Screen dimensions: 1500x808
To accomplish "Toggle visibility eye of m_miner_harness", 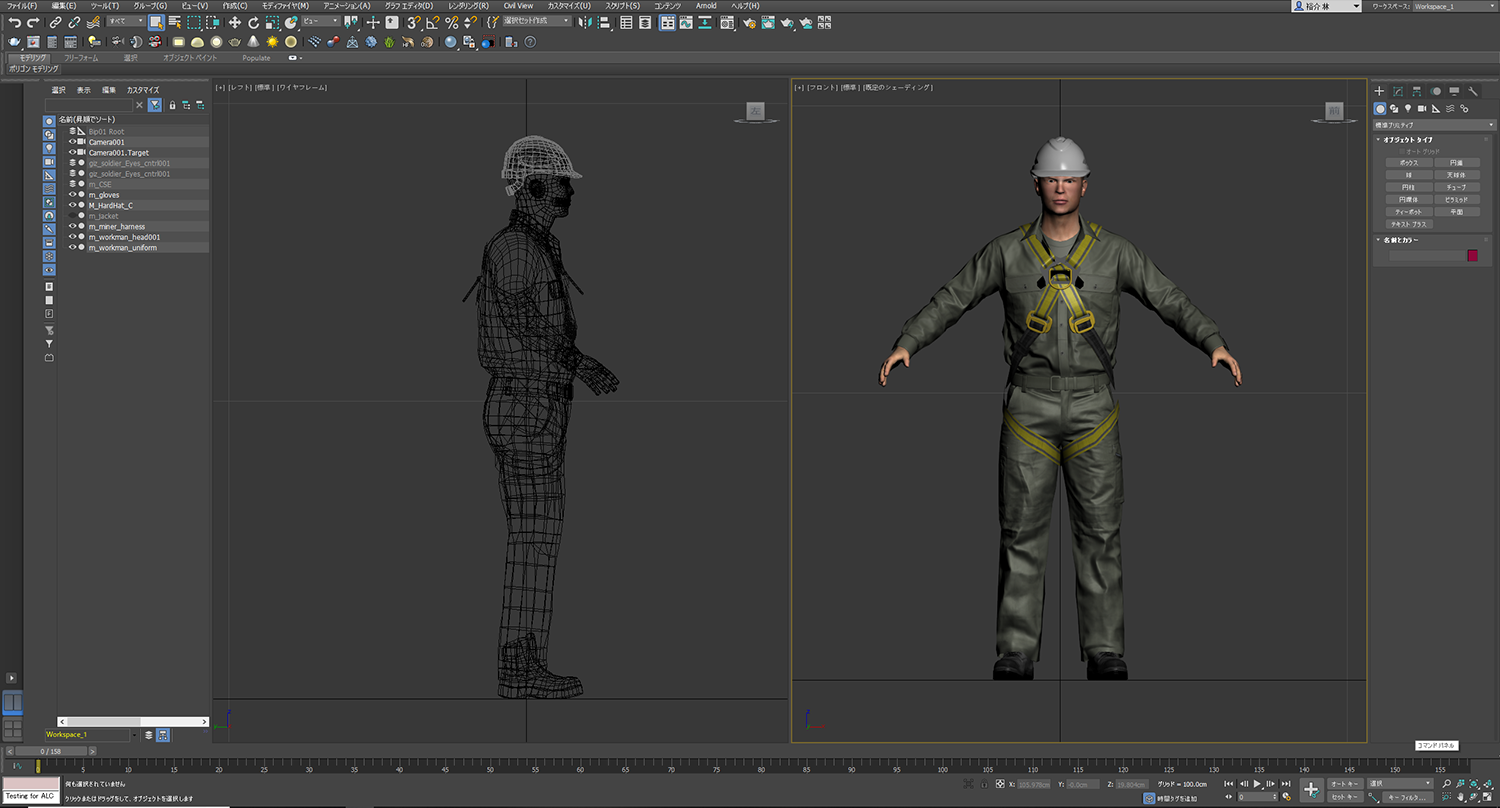I will coord(73,226).
